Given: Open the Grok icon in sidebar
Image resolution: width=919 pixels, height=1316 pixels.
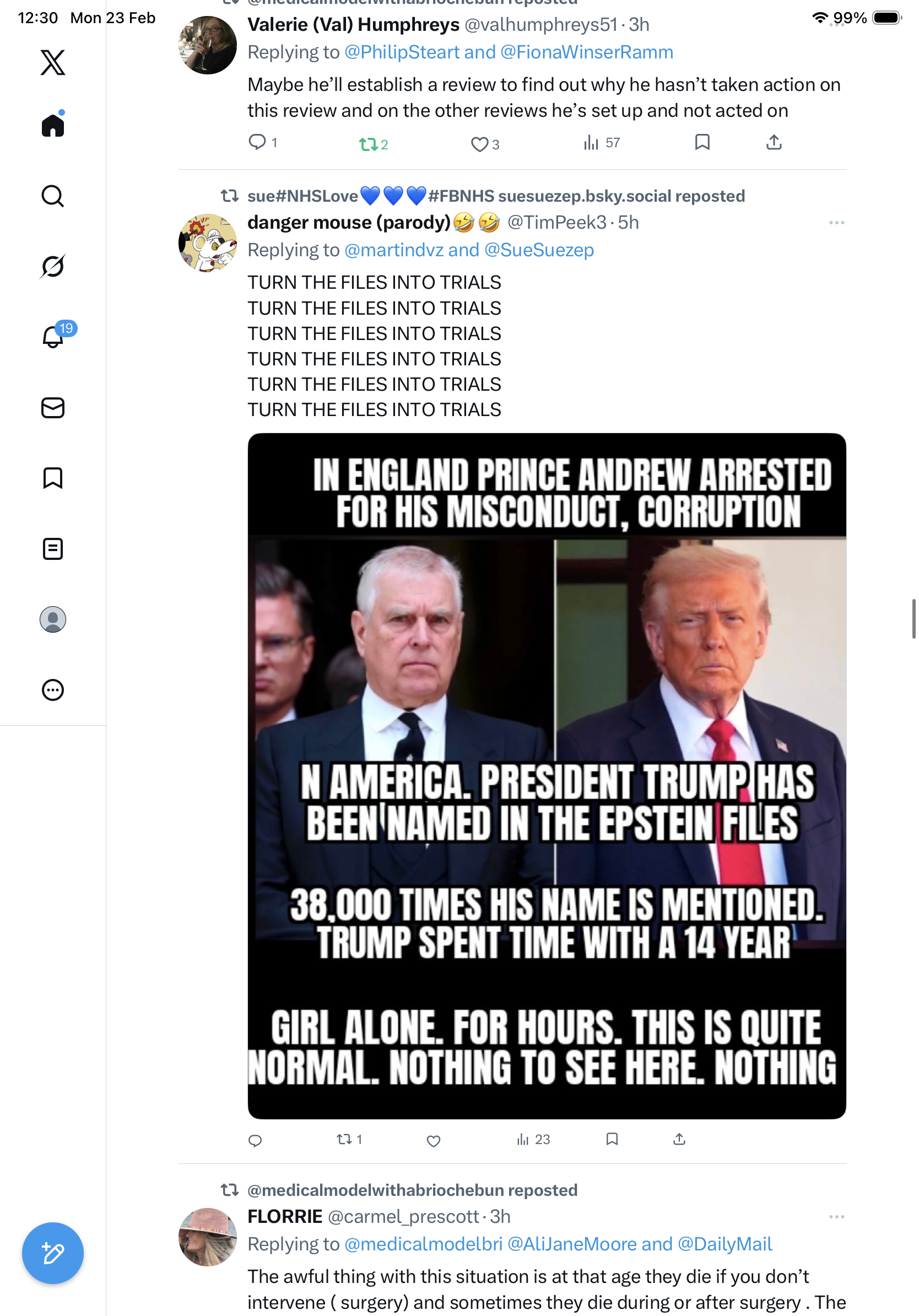Looking at the screenshot, I should [53, 267].
